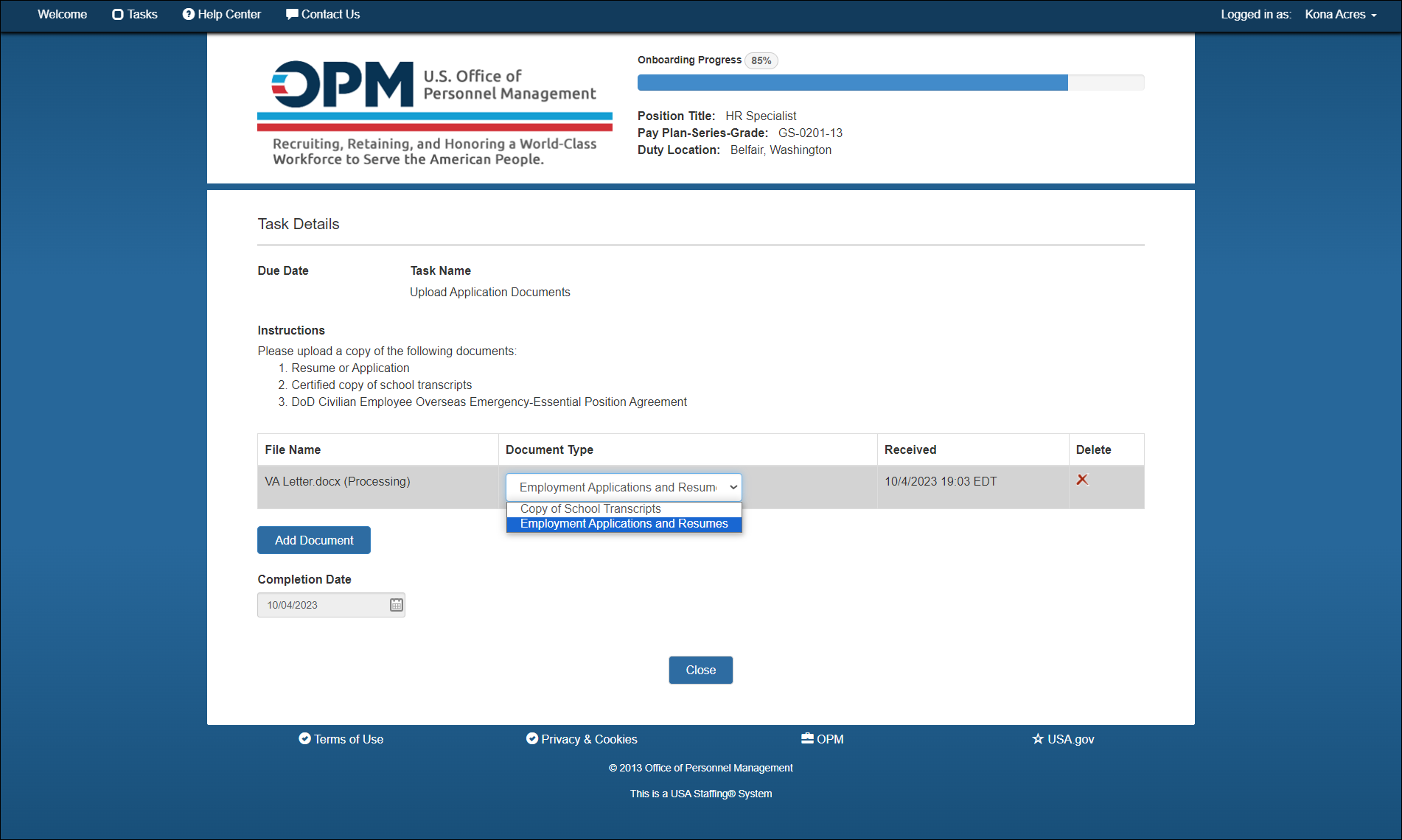Click the received date 10/4/2023 19:03 EDT

point(941,481)
